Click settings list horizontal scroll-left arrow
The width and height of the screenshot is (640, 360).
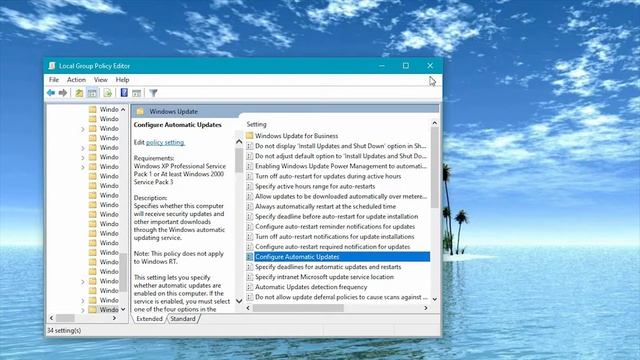[248, 308]
